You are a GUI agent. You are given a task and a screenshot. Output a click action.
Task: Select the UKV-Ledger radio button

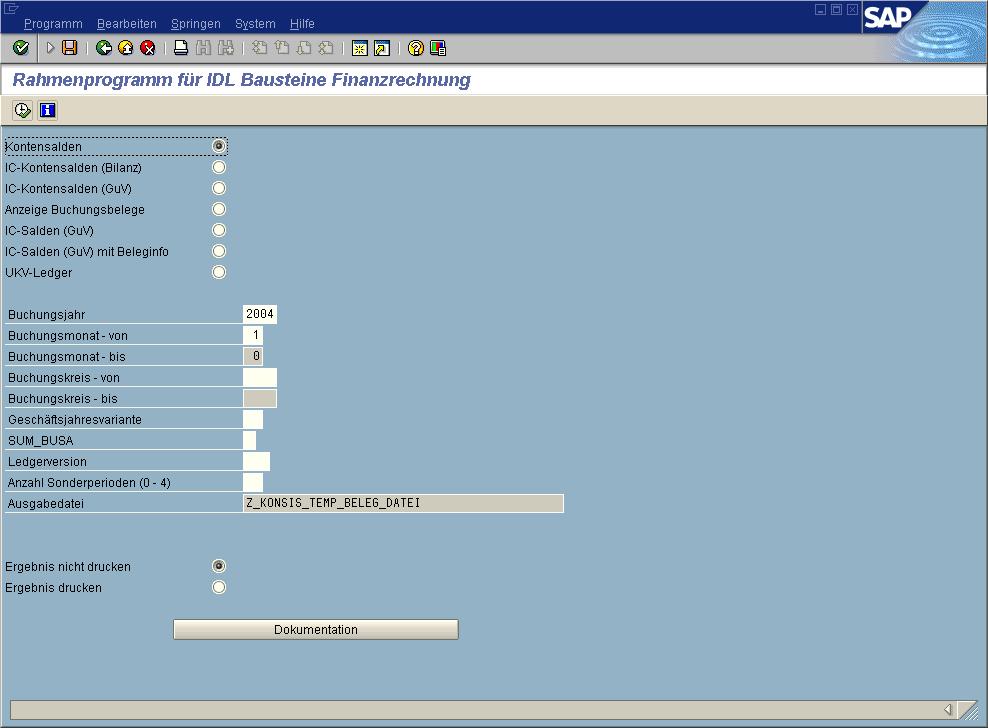[219, 272]
